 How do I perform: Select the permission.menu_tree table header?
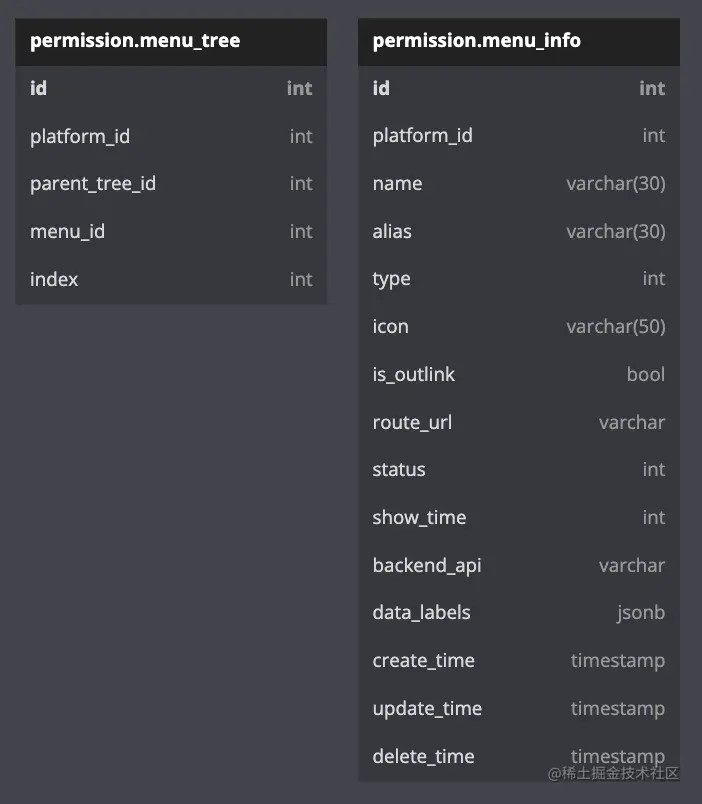tap(171, 42)
